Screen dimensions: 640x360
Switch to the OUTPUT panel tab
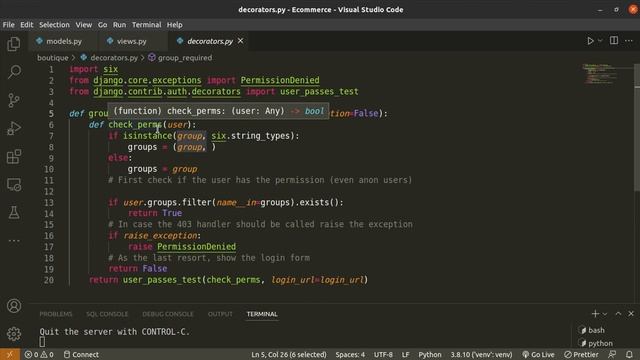[x=220, y=314]
